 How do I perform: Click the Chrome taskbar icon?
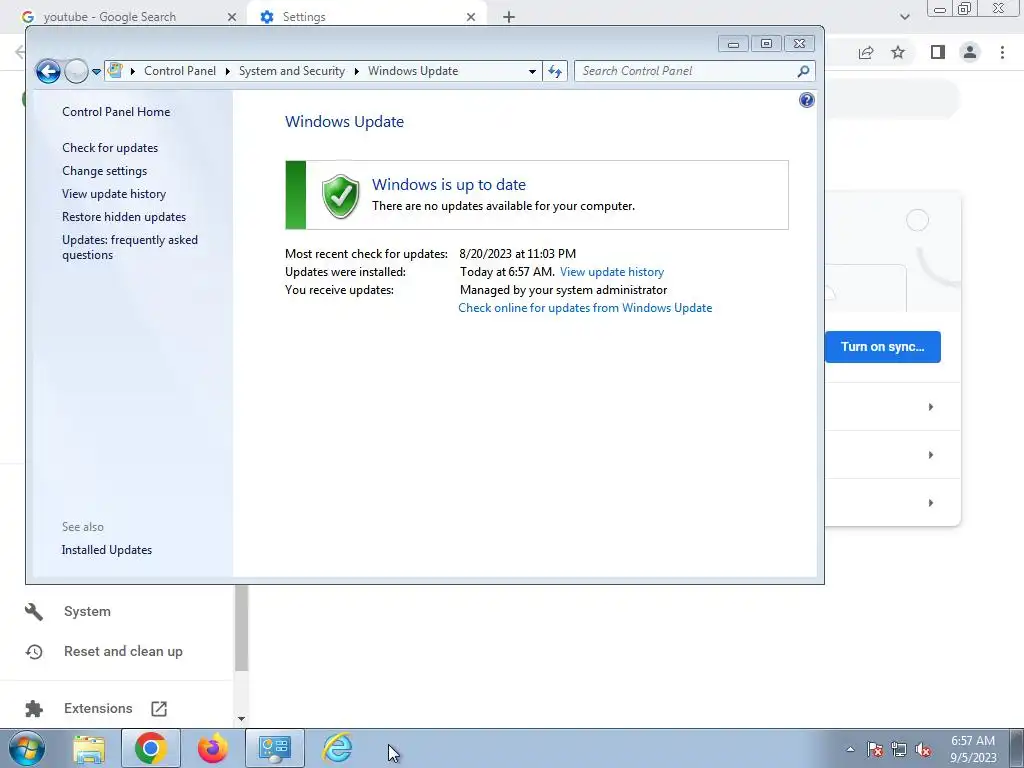click(151, 748)
